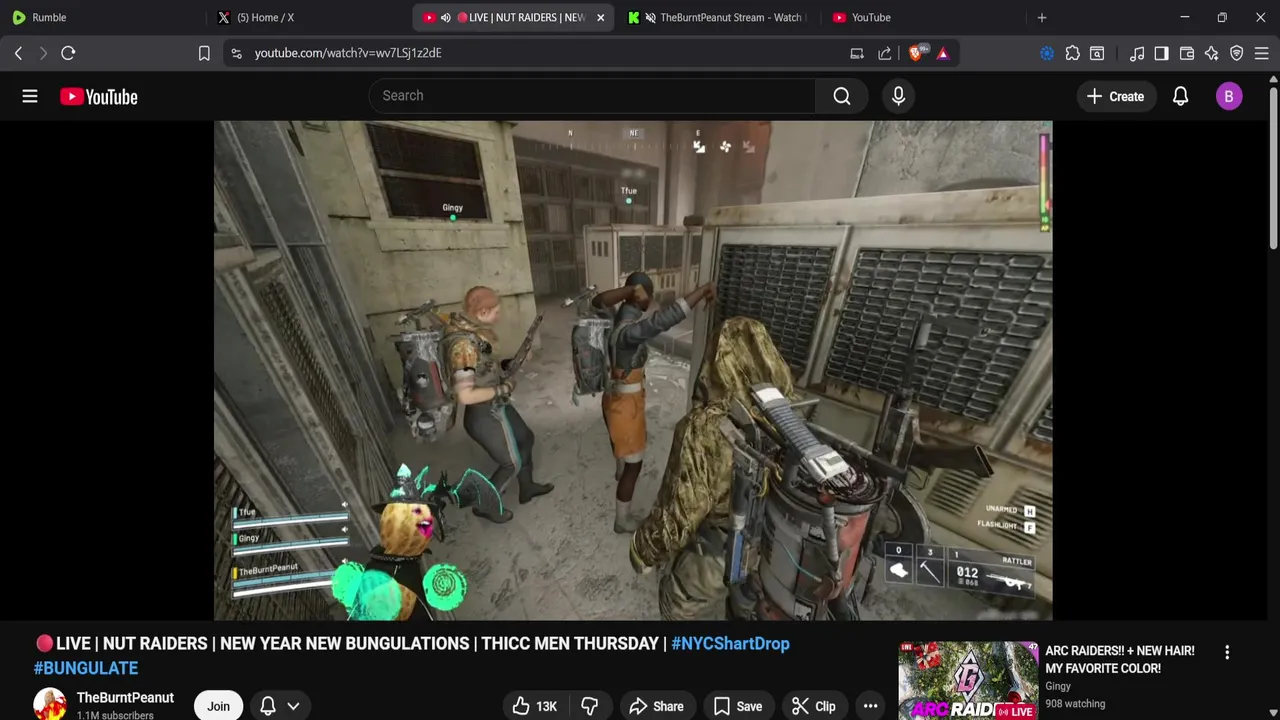
Task: Open Brave VPN shield icon
Action: click(1236, 53)
